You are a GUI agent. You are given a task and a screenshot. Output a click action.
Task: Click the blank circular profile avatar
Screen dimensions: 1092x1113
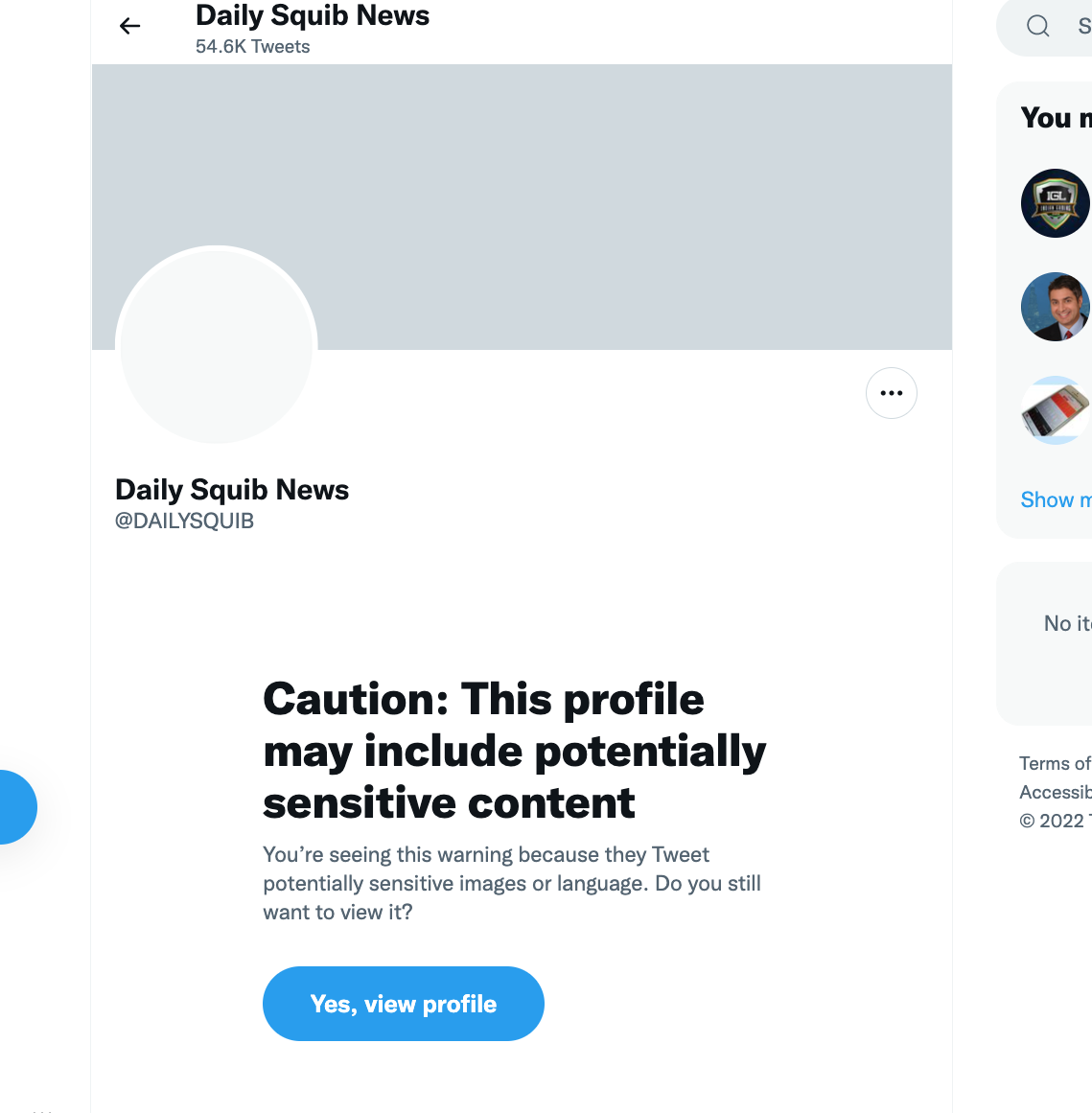[217, 345]
